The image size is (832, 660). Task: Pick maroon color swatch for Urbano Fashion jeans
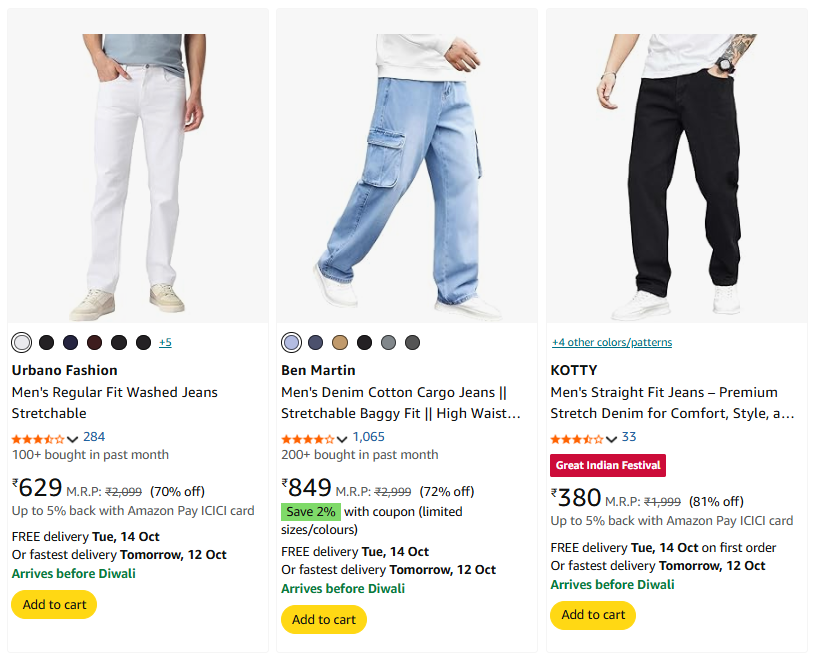tap(95, 343)
